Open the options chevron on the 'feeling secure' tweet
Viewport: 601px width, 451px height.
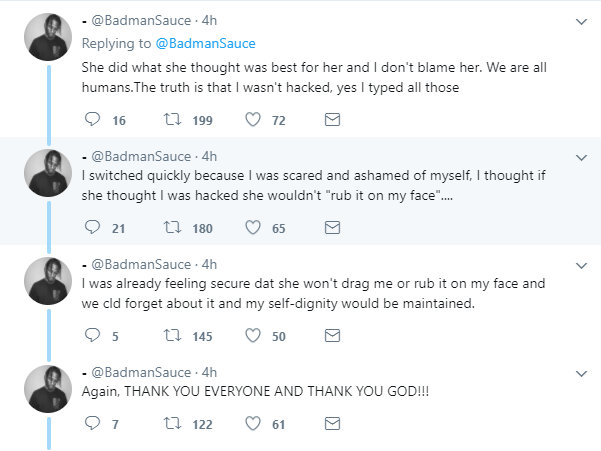click(x=581, y=266)
